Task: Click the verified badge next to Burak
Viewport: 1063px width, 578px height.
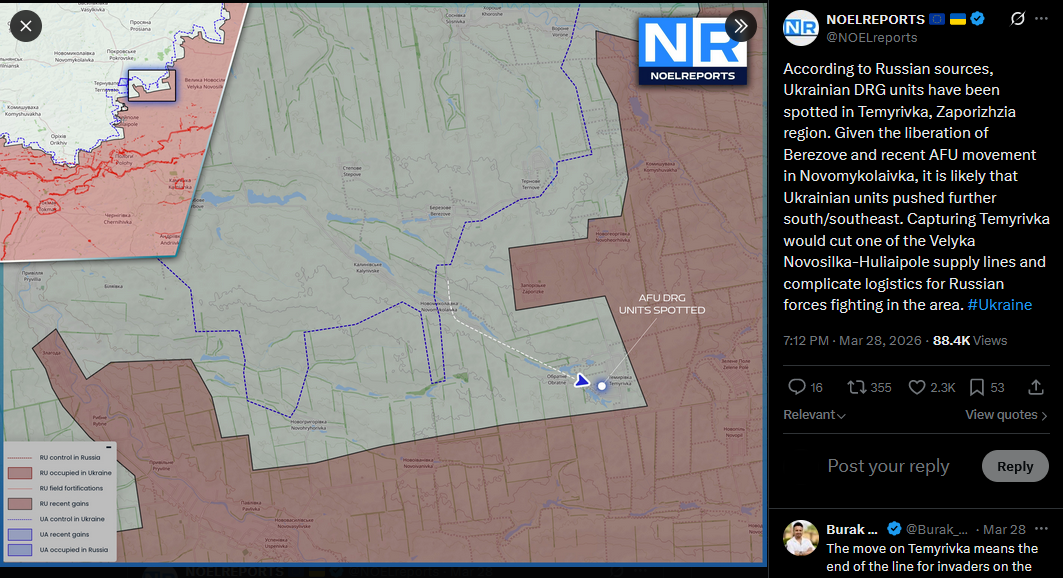Action: [x=894, y=529]
